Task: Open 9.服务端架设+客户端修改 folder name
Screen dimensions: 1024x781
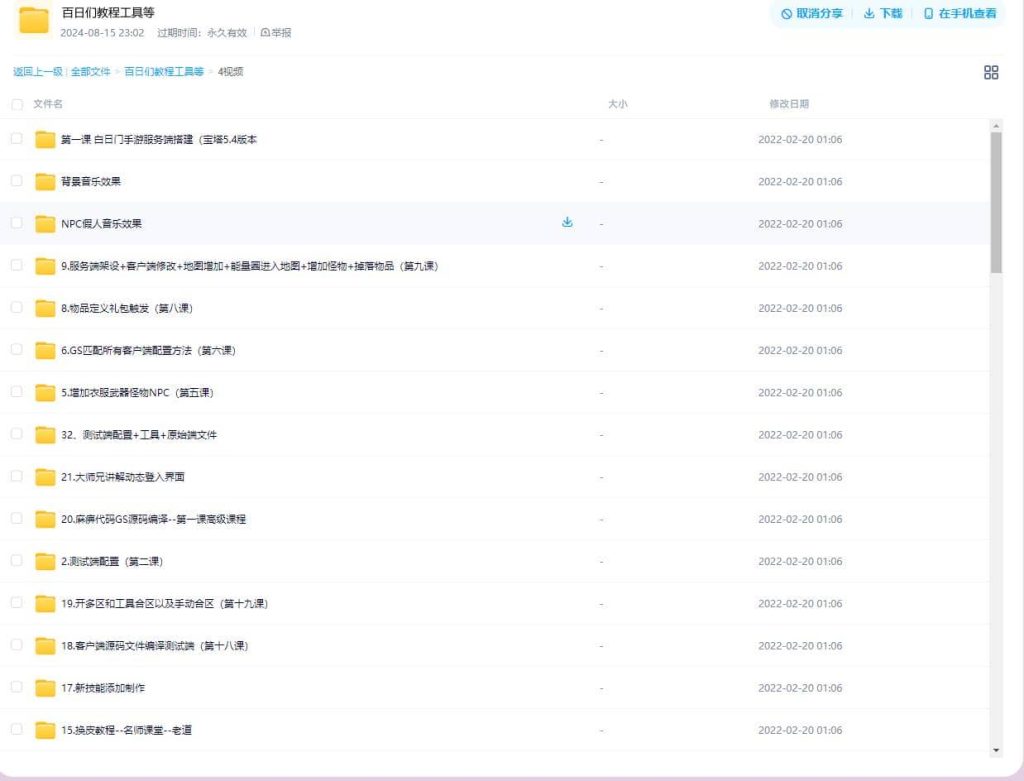Action: pos(249,266)
